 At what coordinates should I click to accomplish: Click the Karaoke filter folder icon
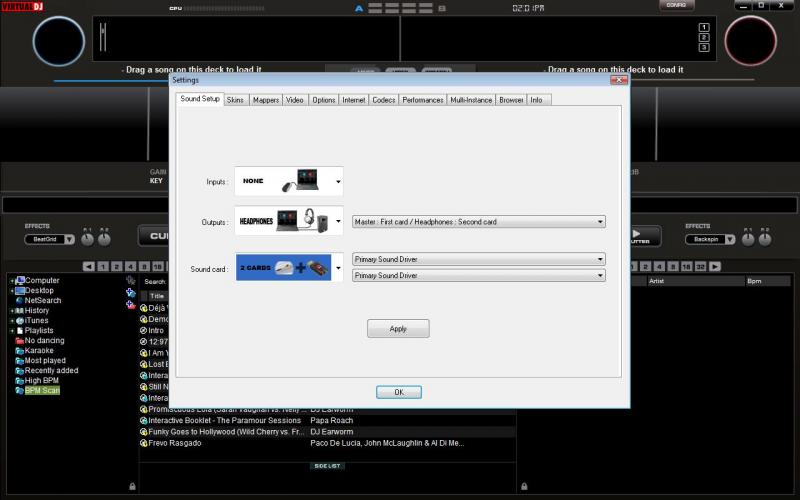(x=20, y=350)
